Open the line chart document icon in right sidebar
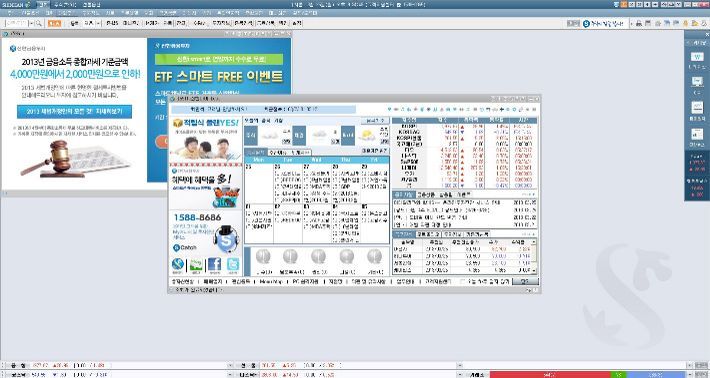The height and width of the screenshot is (378, 710). [696, 108]
